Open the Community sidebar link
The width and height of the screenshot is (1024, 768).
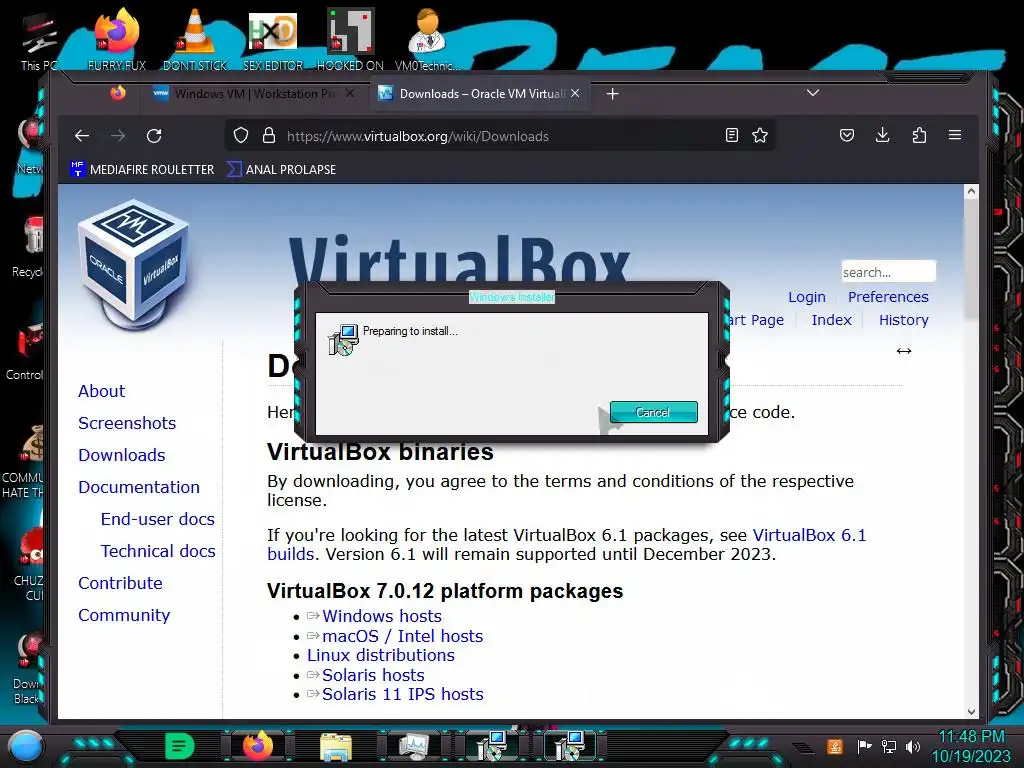point(124,615)
